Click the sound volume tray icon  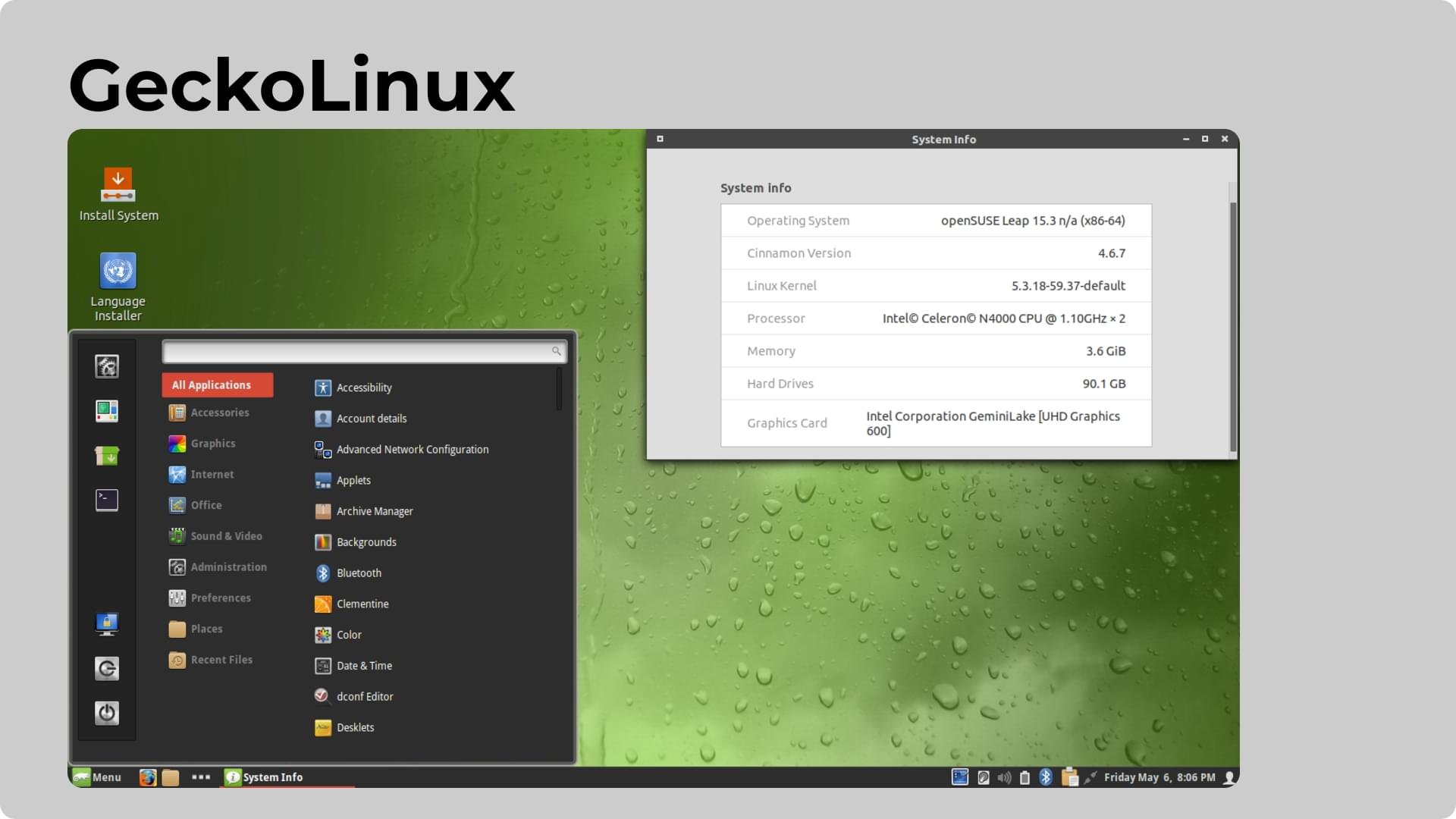1005,777
